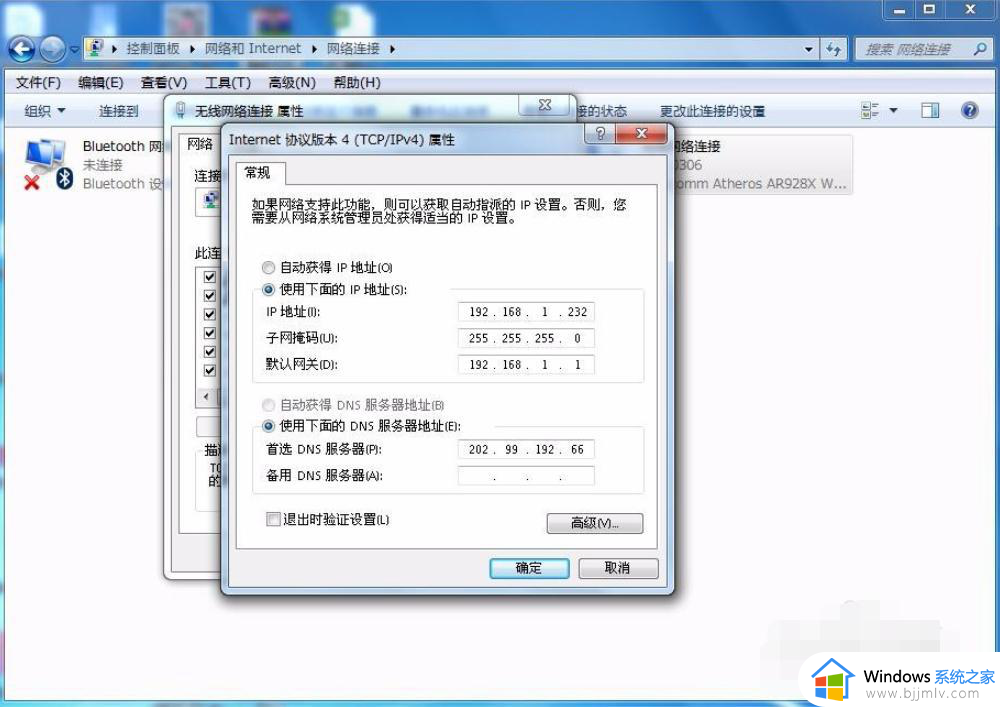Close the 无线网络连接 属性 dialog
Screen dimensions: 1000x707
coord(545,105)
